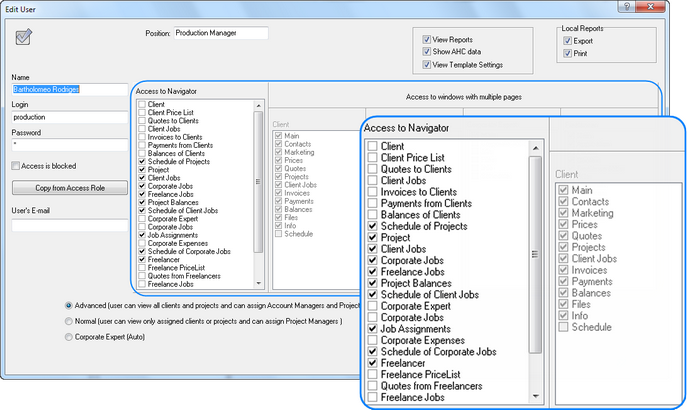The image size is (687, 410).
Task: Click the Position input field
Action: [x=221, y=33]
